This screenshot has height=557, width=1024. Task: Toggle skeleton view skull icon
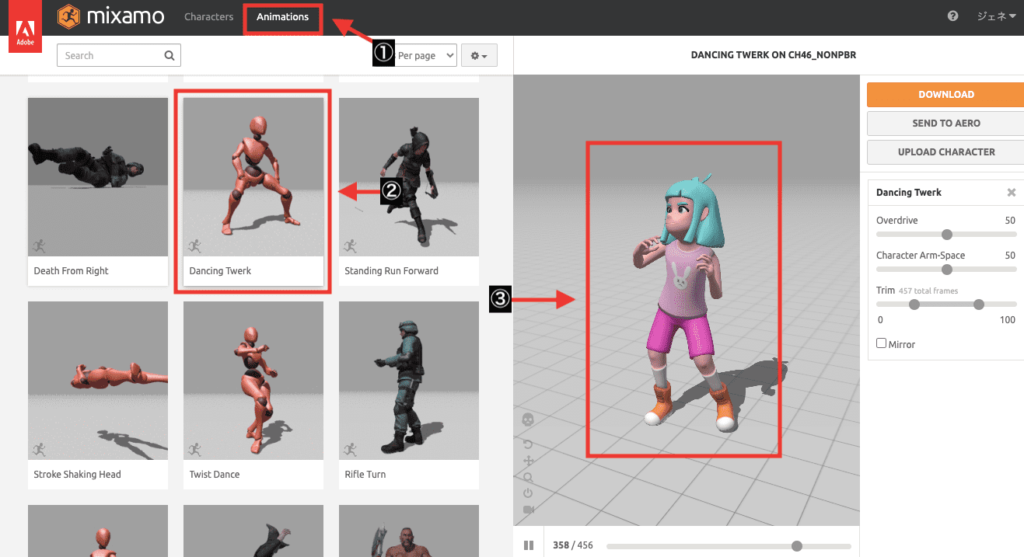[x=528, y=420]
